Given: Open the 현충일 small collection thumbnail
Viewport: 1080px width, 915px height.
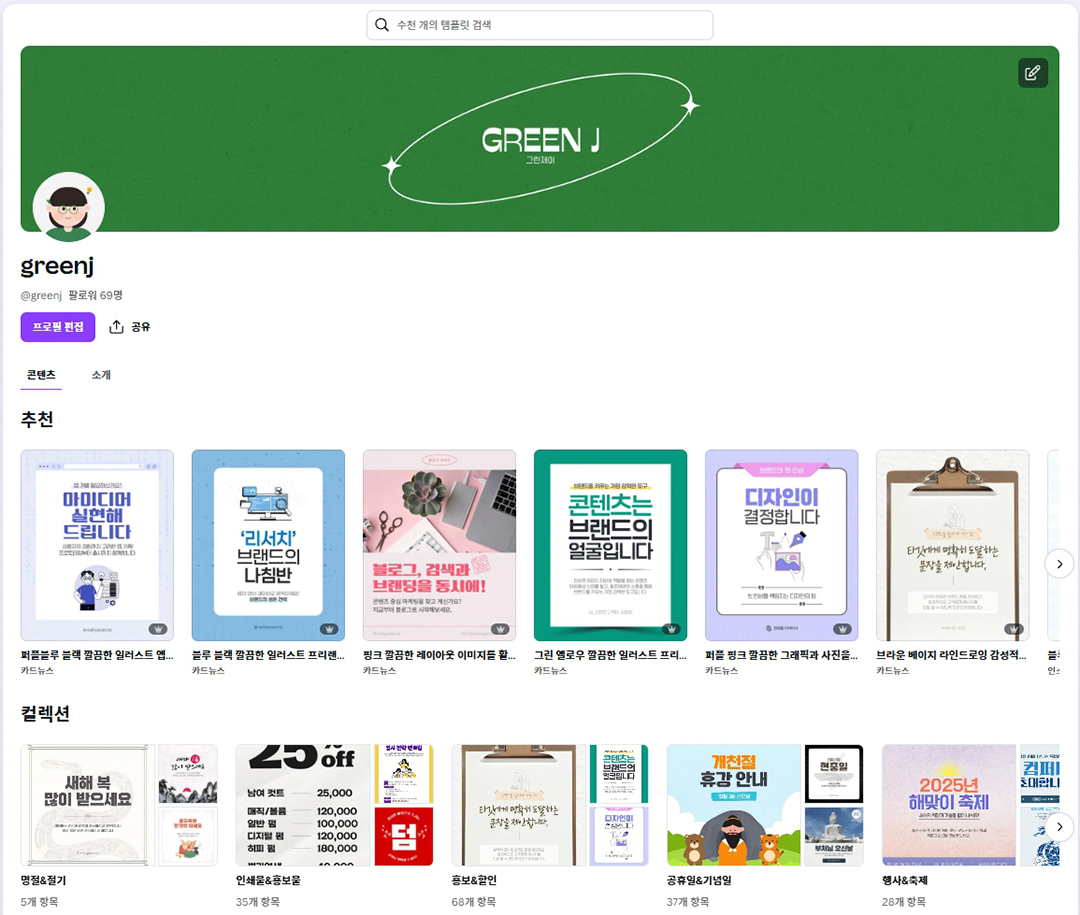Looking at the screenshot, I should coord(834,773).
